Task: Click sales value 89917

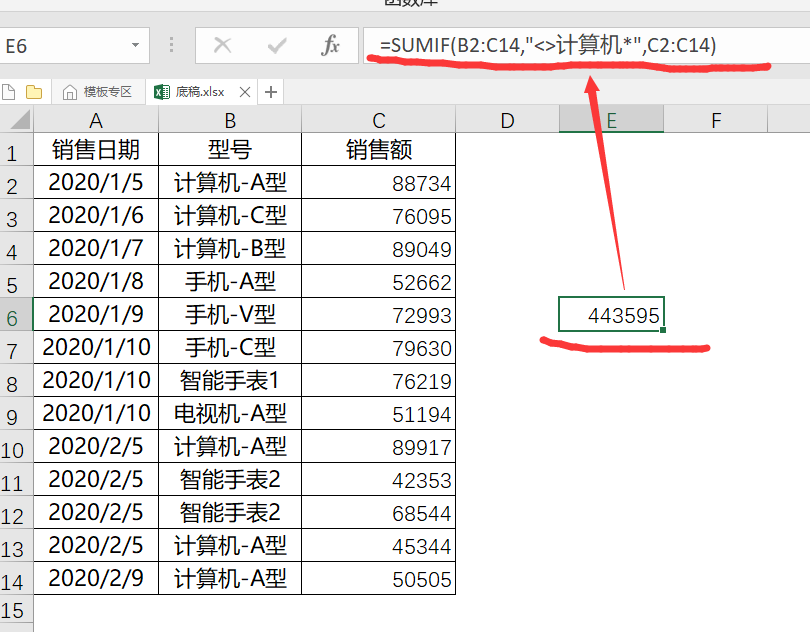Action: tap(379, 446)
